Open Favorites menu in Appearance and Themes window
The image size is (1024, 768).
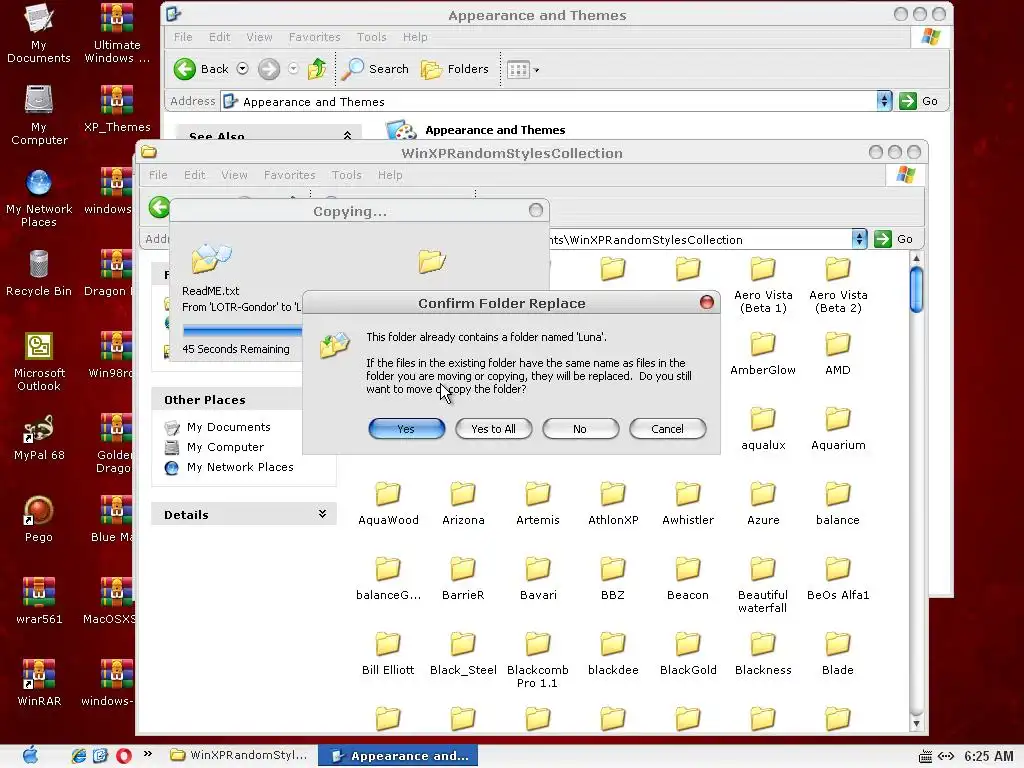click(314, 37)
